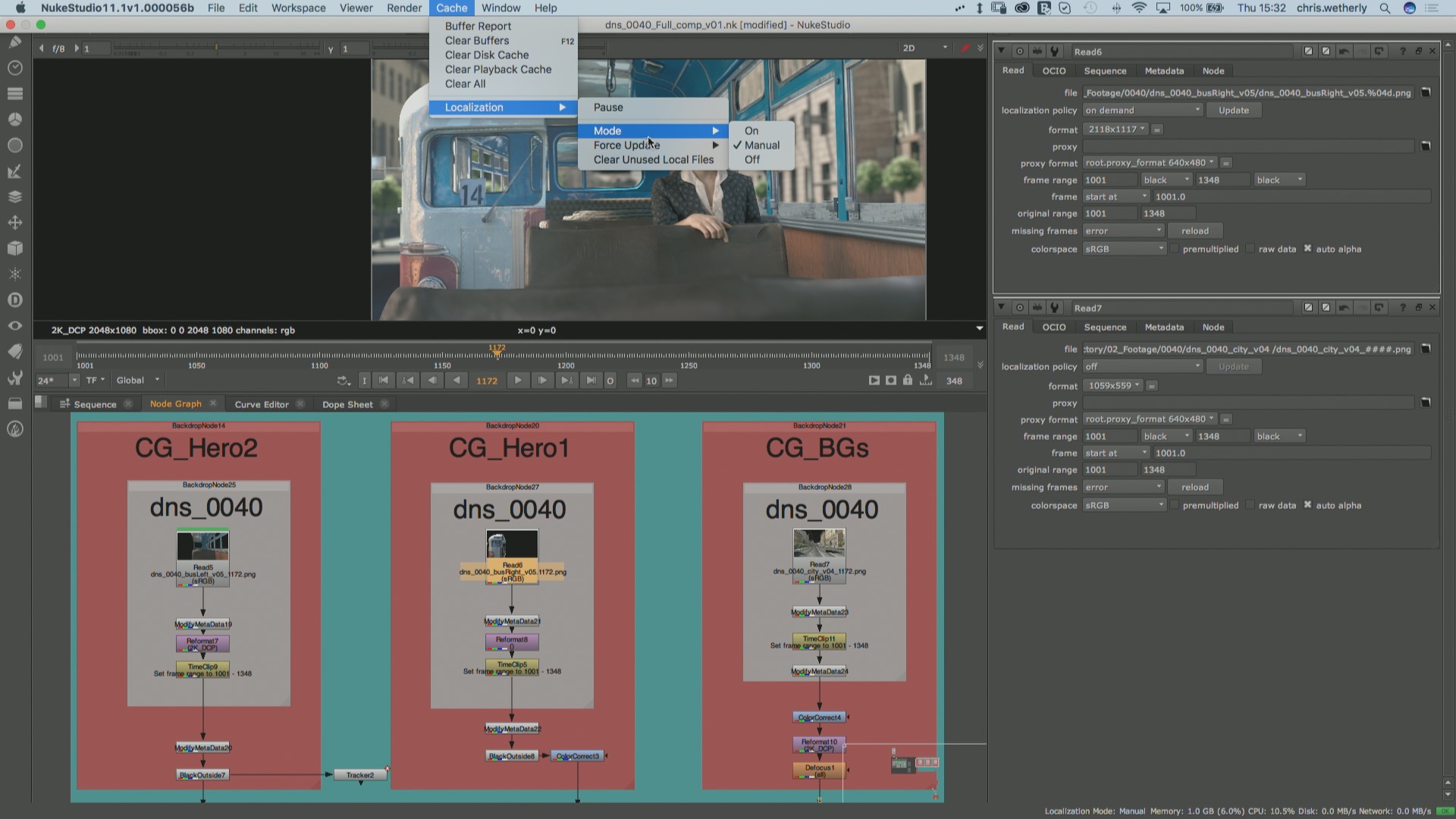Select the Draw nodes toolbar icon

(x=14, y=42)
